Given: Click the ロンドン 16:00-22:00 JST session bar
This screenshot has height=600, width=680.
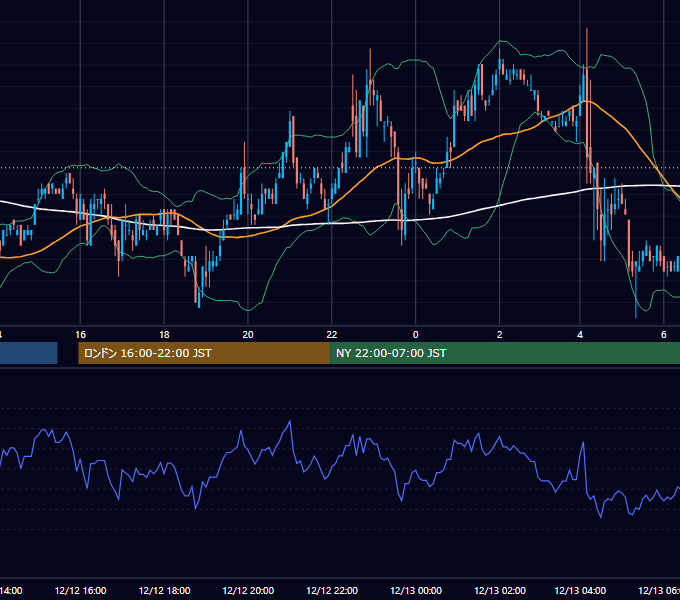Looking at the screenshot, I should 204,353.
